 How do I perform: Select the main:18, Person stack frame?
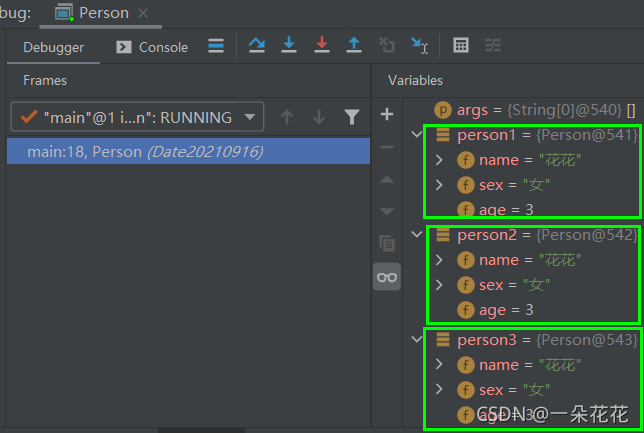[x=189, y=152]
